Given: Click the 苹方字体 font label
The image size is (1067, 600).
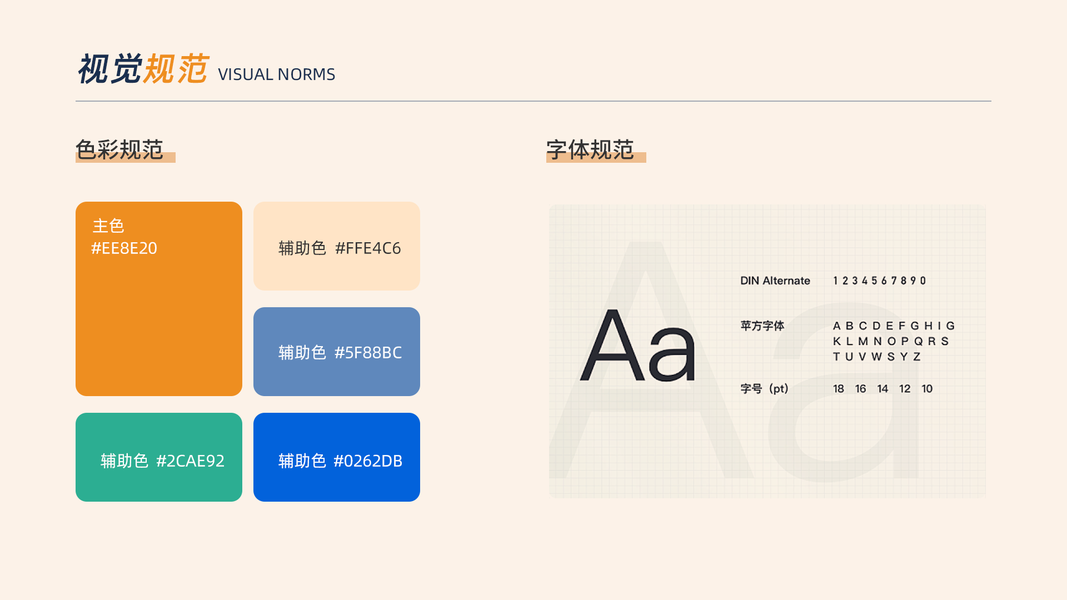Looking at the screenshot, I should 762,326.
